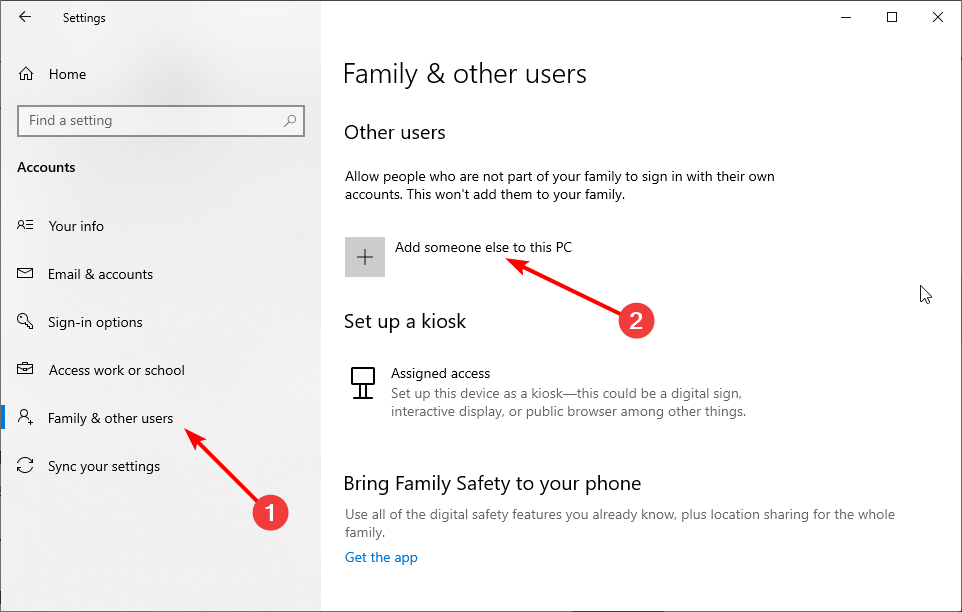Select Family & other users

110,418
